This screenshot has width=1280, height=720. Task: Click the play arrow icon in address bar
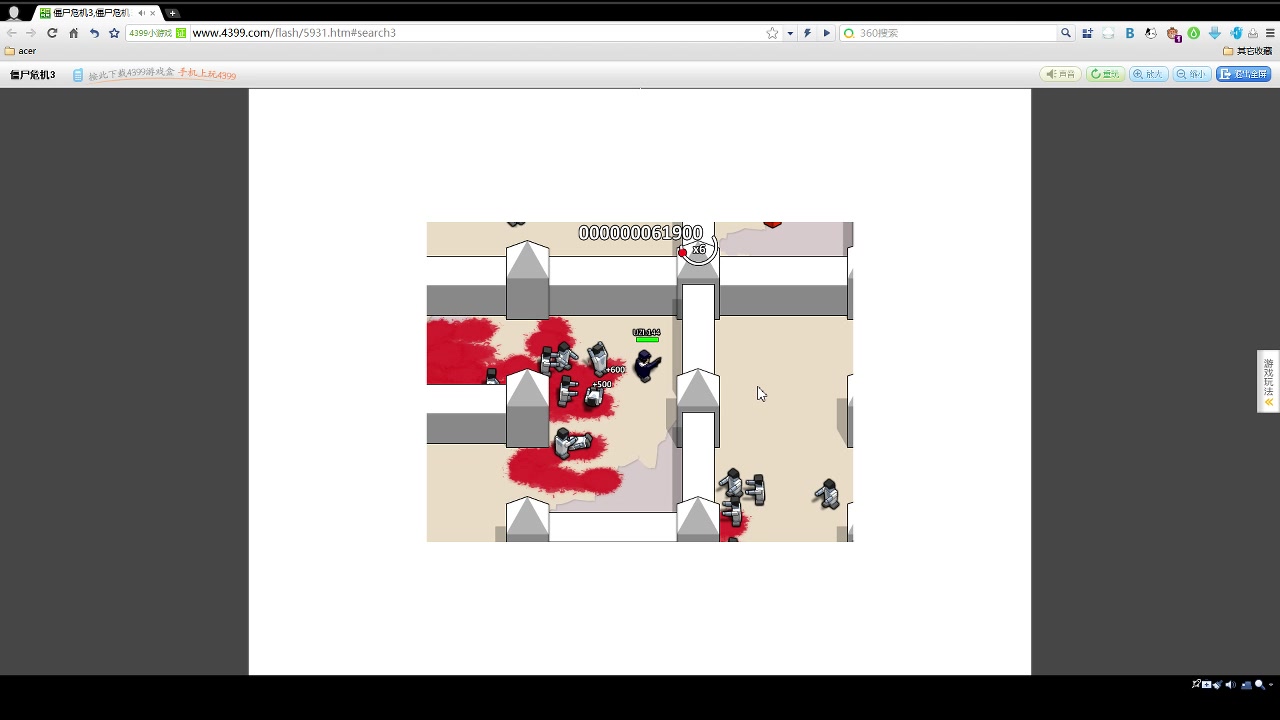tap(826, 33)
